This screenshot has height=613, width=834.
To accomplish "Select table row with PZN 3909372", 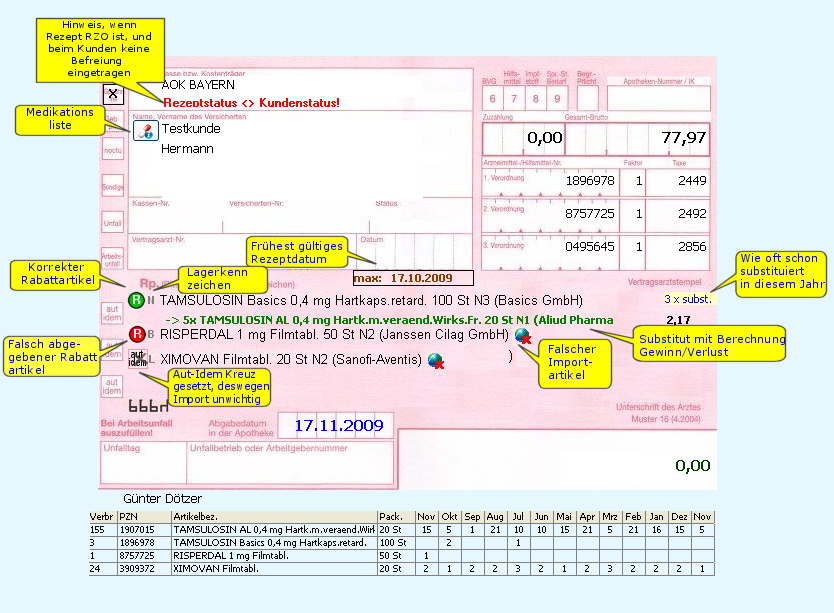I will tap(402, 568).
